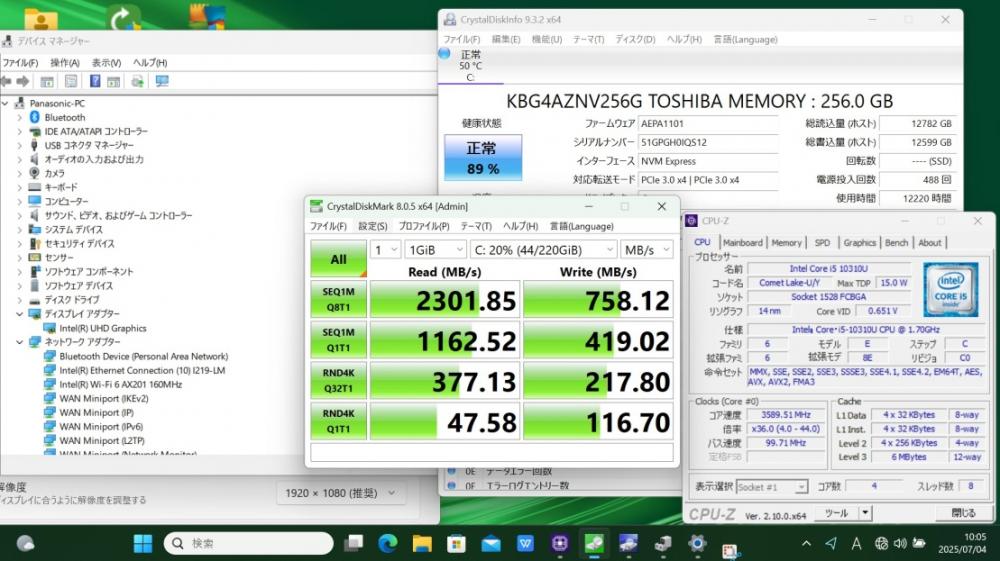The height and width of the screenshot is (561, 1000).
Task: Select Intel(R) Wi-Fi 6 AX201 160MHz adapter
Action: (121, 384)
